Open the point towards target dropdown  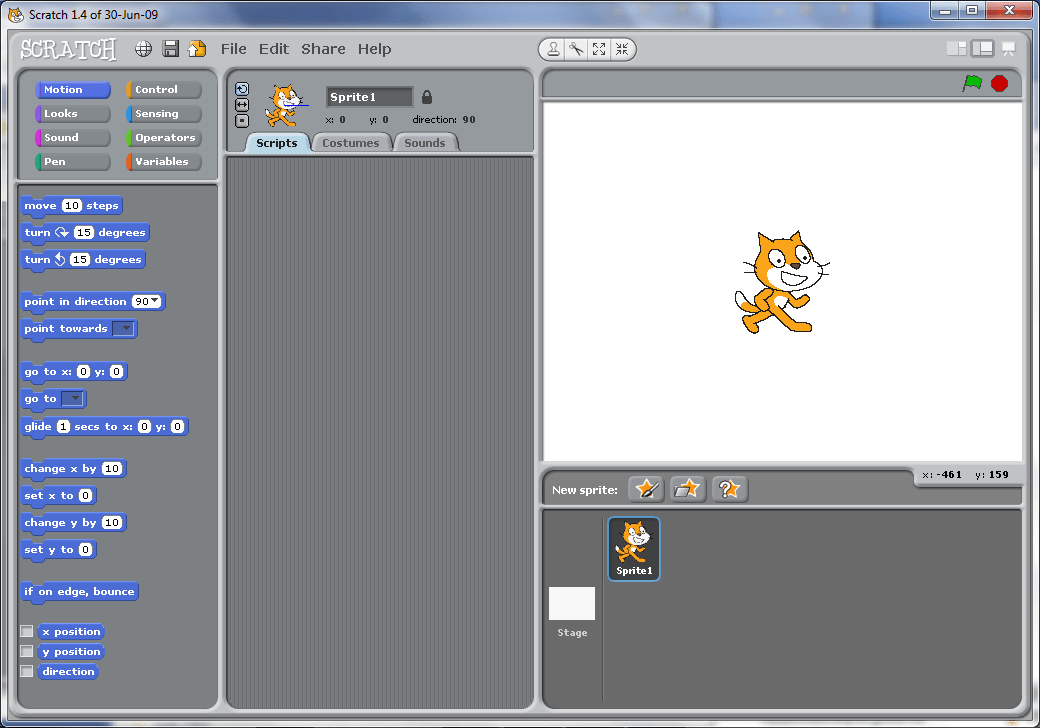click(x=123, y=328)
